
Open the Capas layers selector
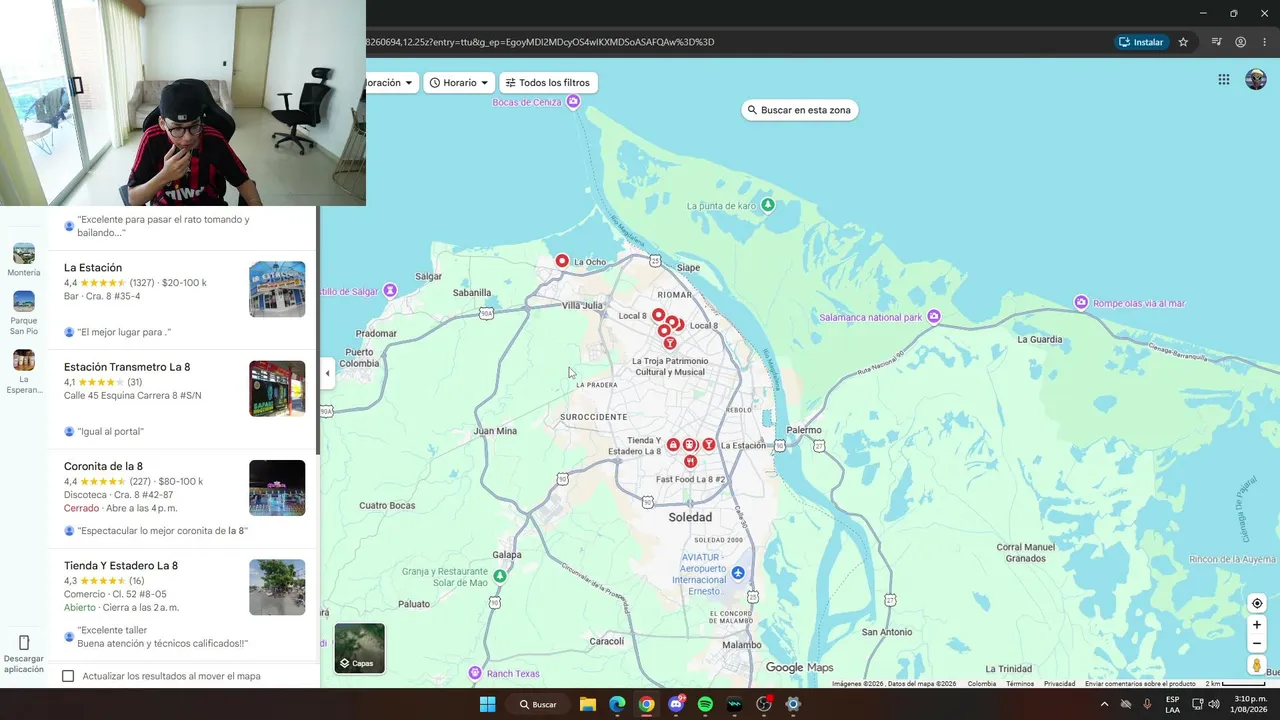coord(359,649)
